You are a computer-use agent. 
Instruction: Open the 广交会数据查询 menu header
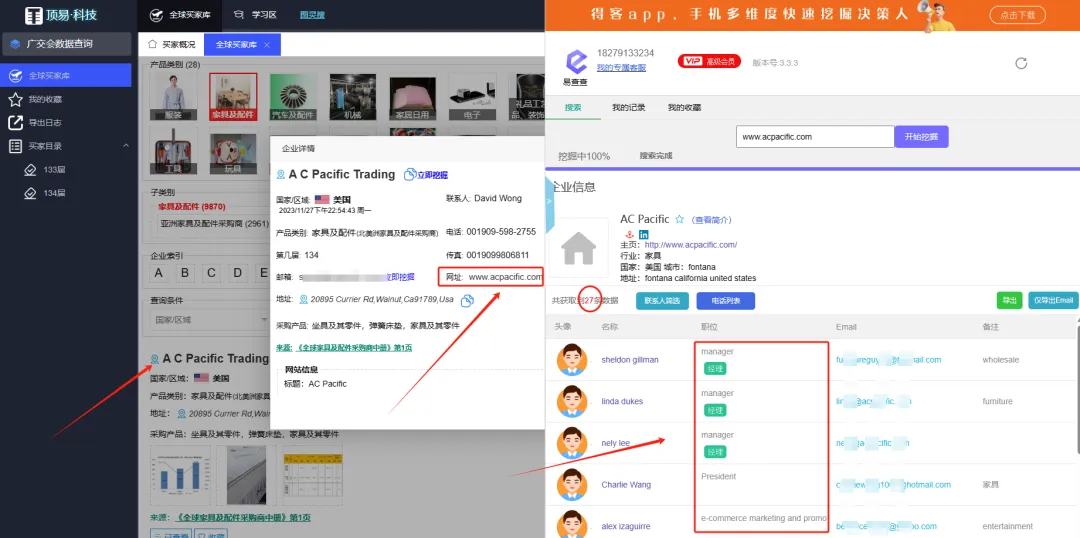(67, 44)
